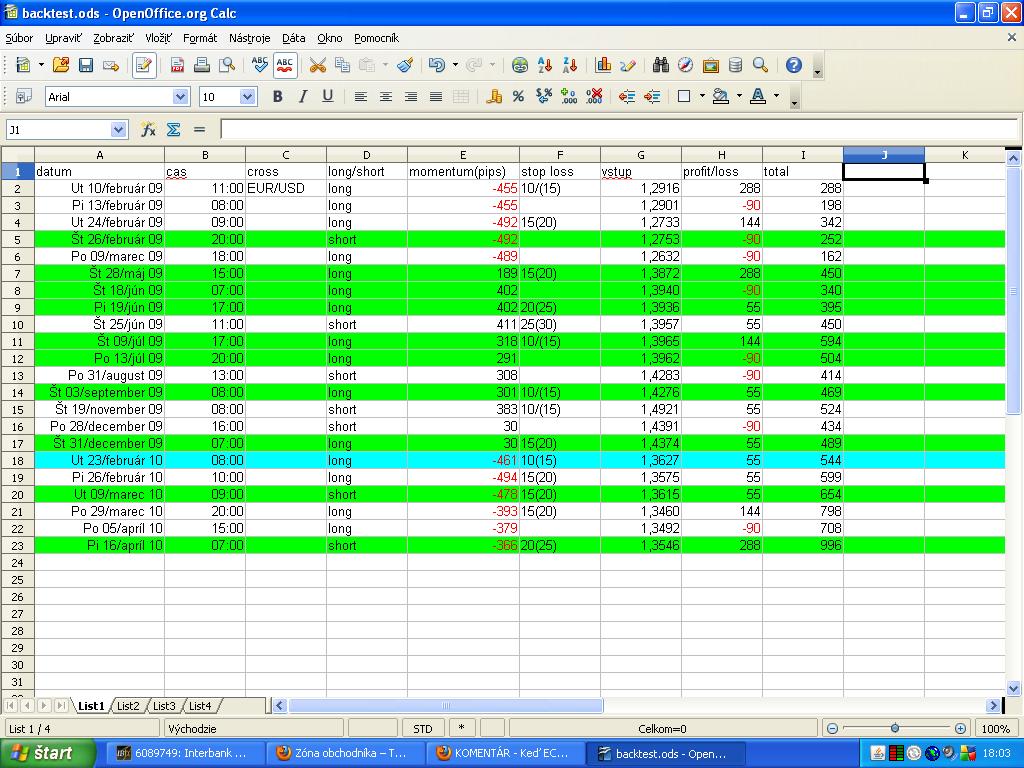Click the Windows Štart button
The height and width of the screenshot is (768, 1024).
tap(47, 753)
